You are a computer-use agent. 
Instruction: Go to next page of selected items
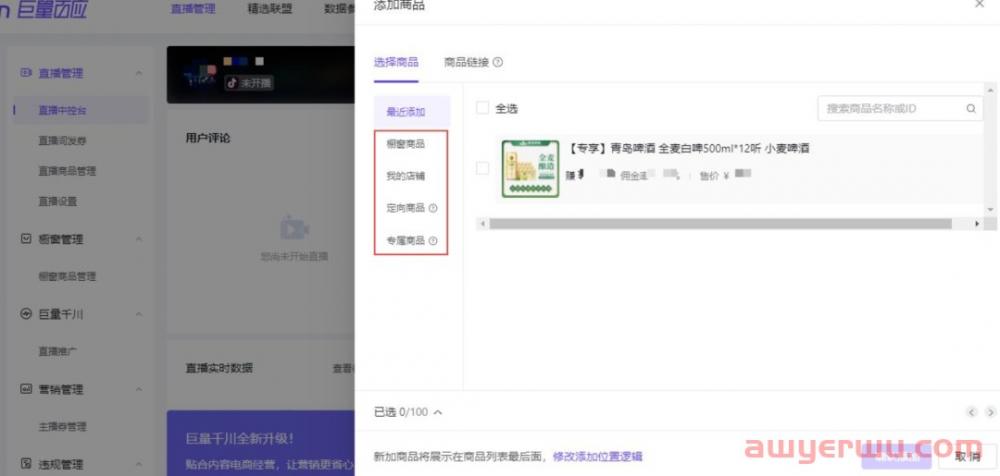click(x=990, y=412)
